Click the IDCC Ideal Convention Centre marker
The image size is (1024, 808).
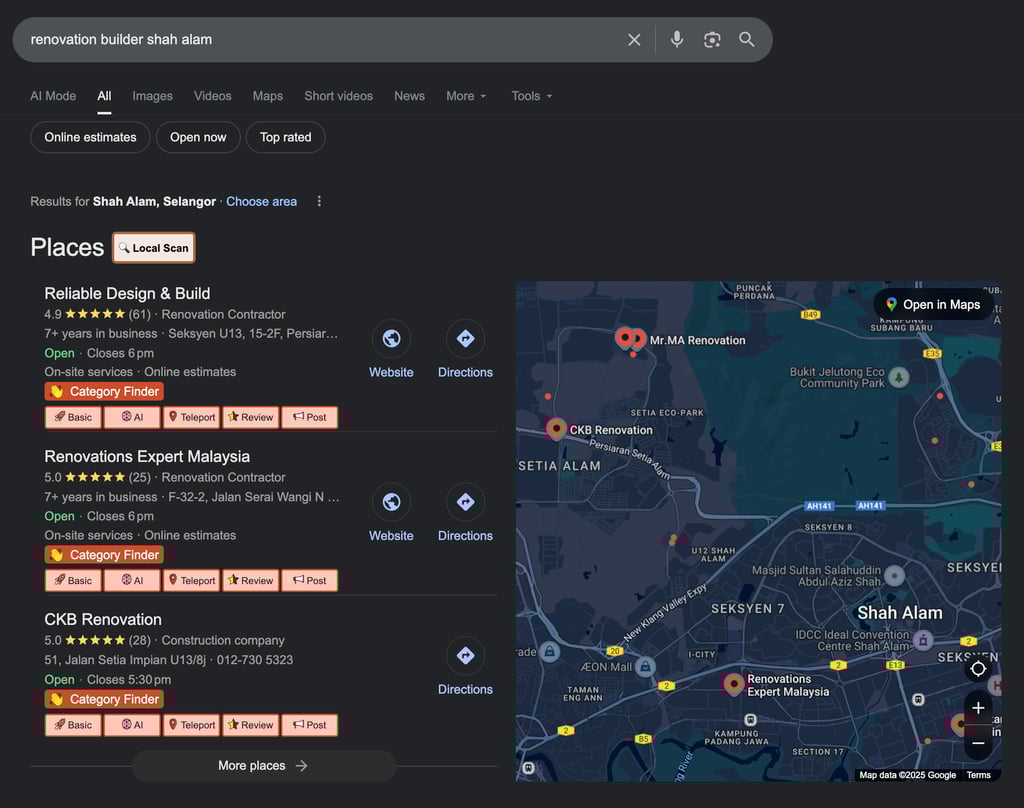click(x=923, y=640)
